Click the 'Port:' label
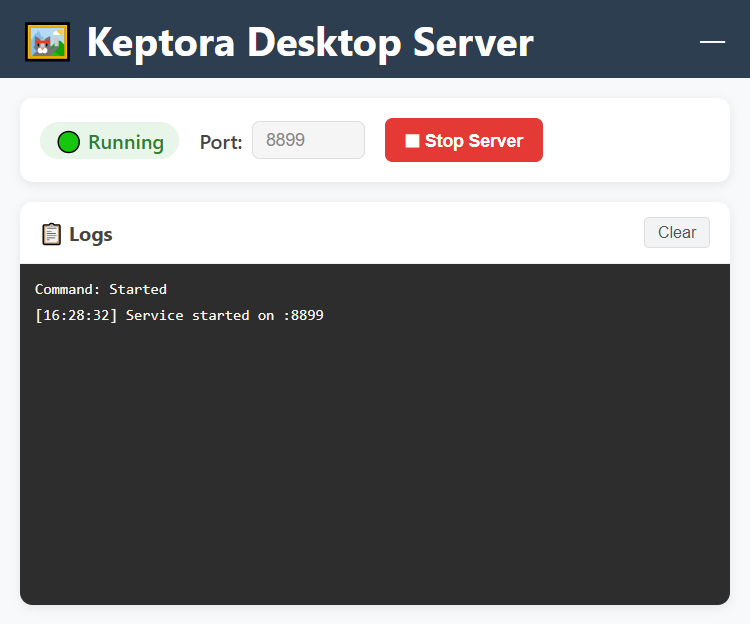The image size is (750, 624). point(221,142)
